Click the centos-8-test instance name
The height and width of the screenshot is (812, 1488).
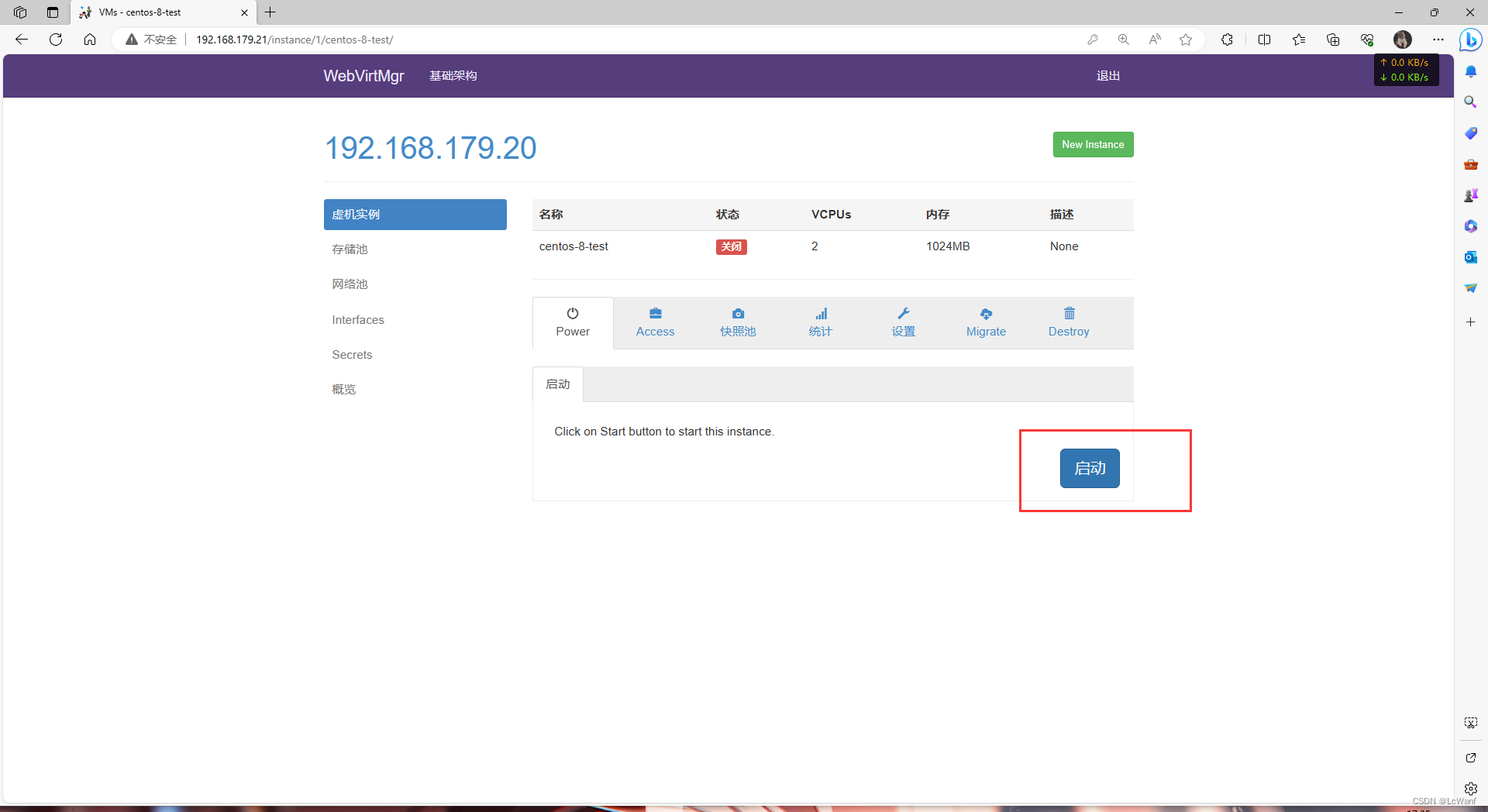click(x=573, y=246)
